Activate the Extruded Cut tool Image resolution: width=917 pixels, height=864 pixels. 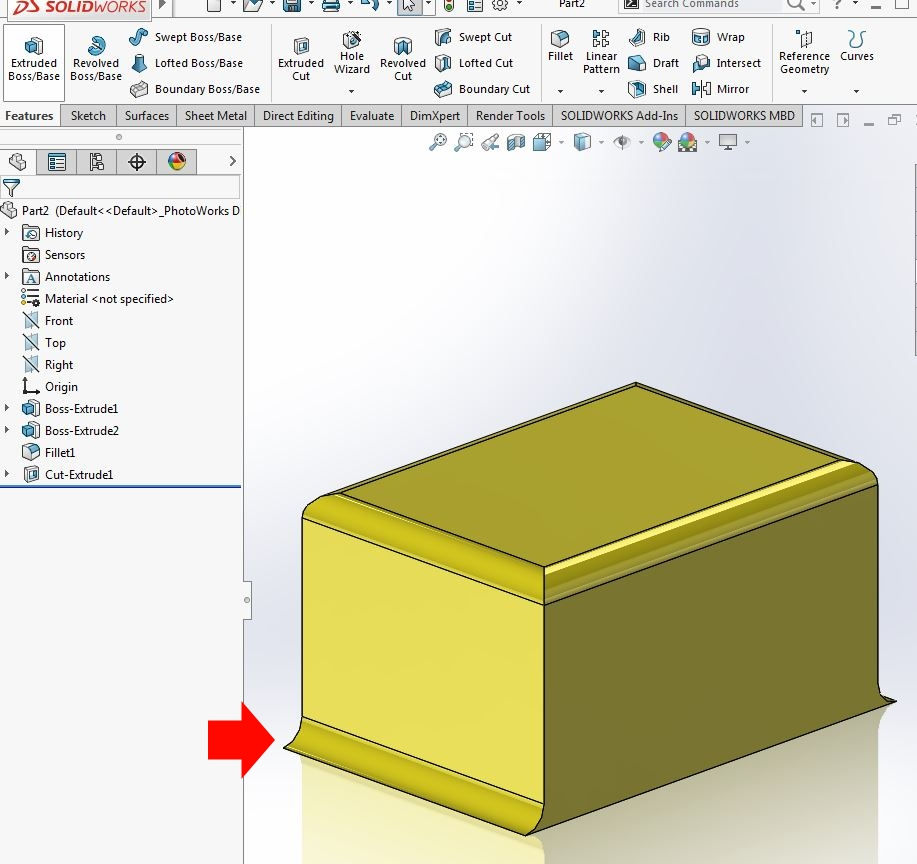(301, 60)
